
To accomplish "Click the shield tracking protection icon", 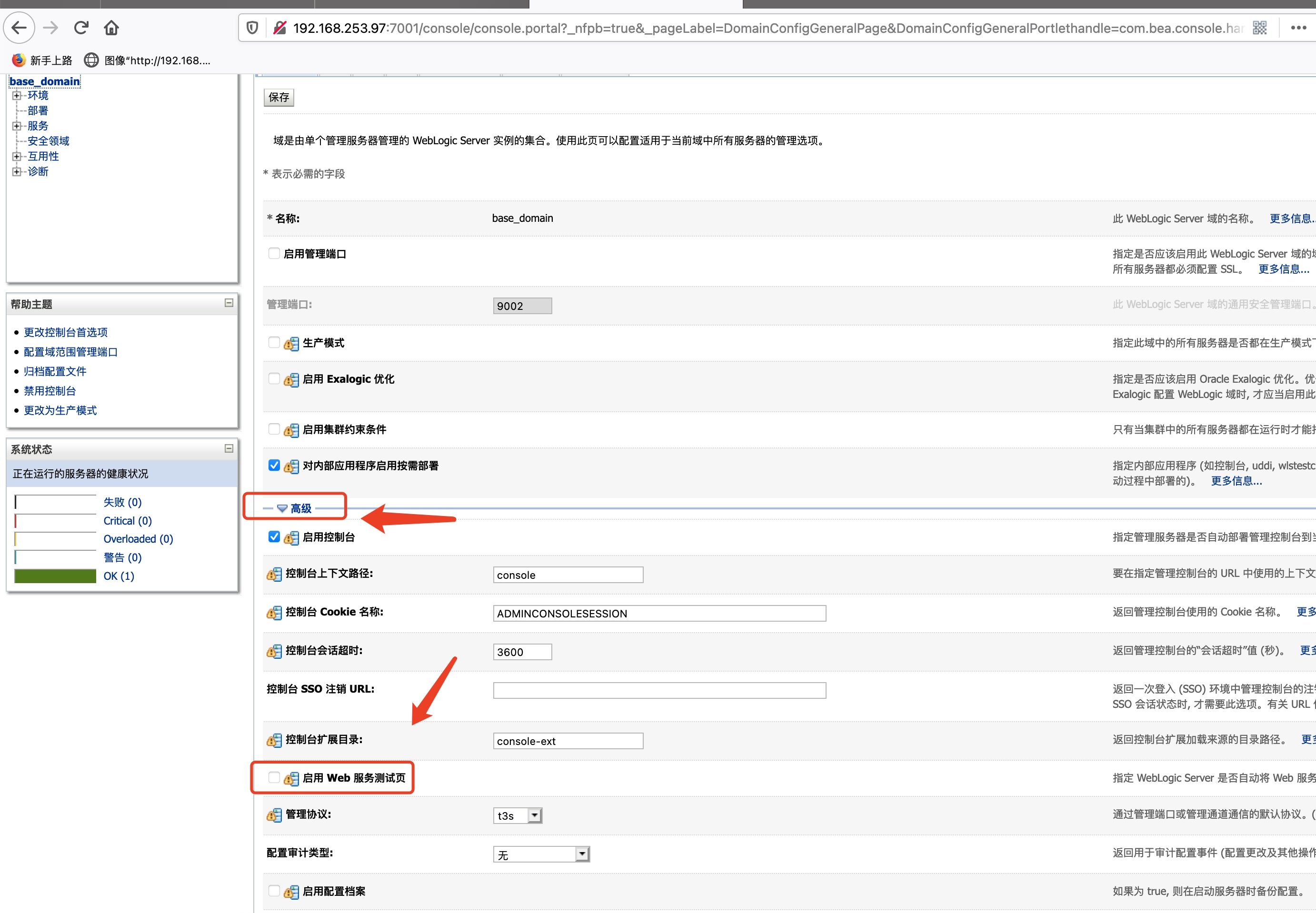I will (x=252, y=28).
